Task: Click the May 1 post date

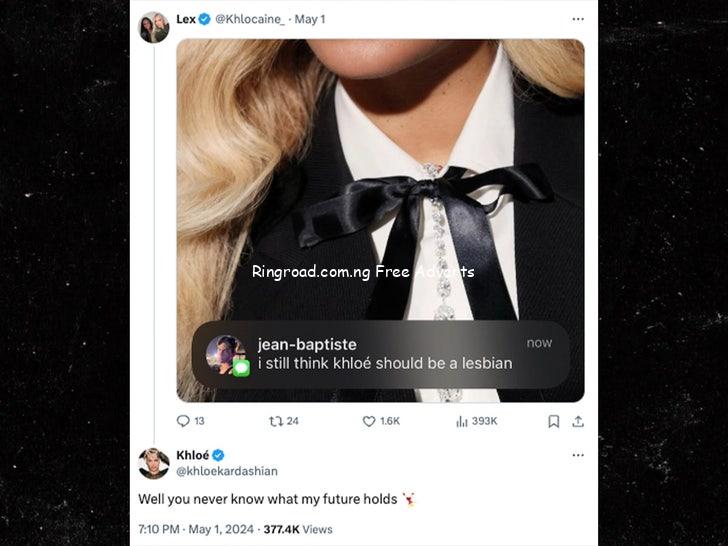Action: click(x=310, y=19)
